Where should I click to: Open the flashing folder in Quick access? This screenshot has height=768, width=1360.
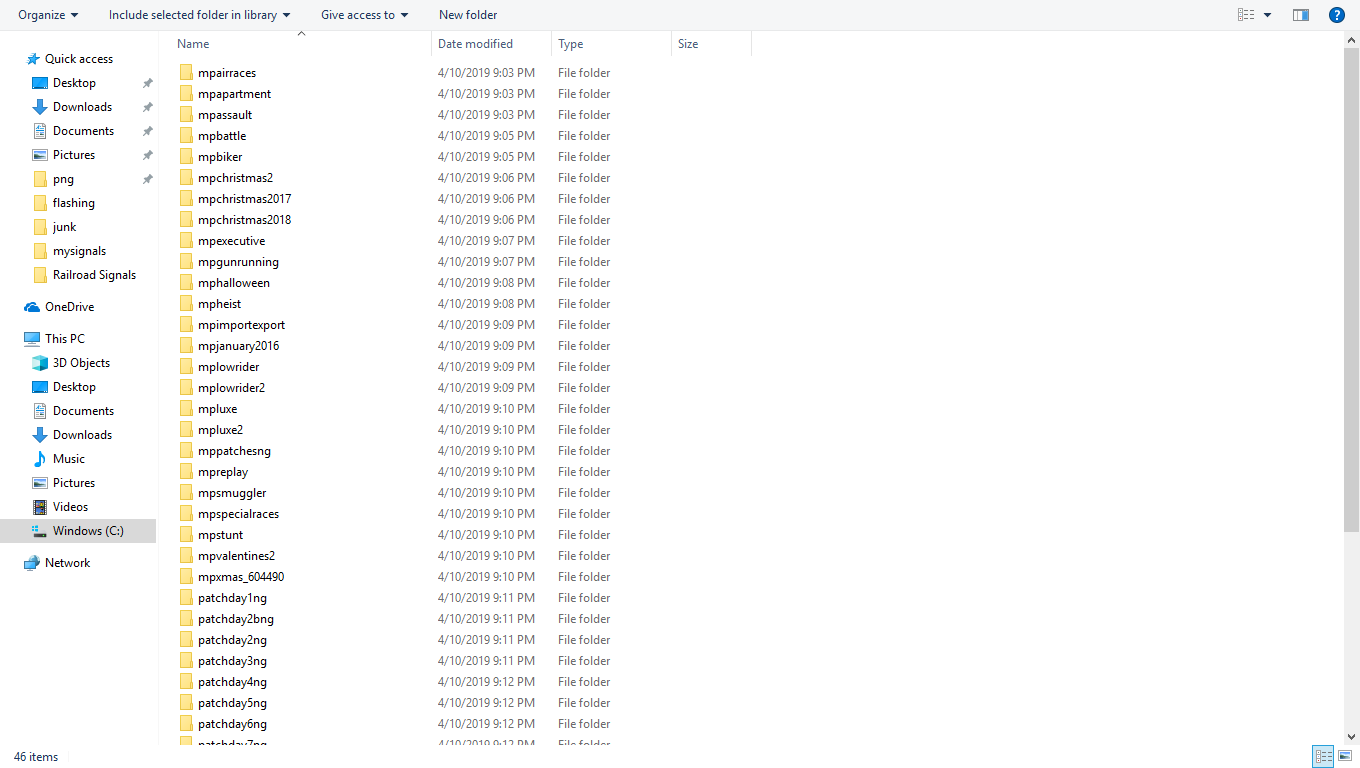tap(73, 203)
